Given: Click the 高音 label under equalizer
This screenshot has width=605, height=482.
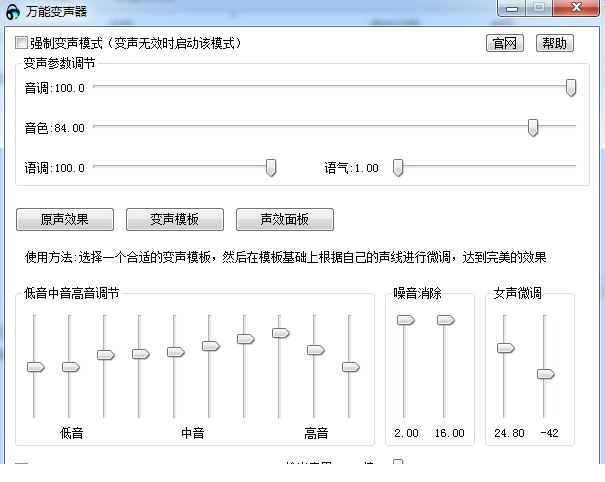Looking at the screenshot, I should tap(316, 433).
